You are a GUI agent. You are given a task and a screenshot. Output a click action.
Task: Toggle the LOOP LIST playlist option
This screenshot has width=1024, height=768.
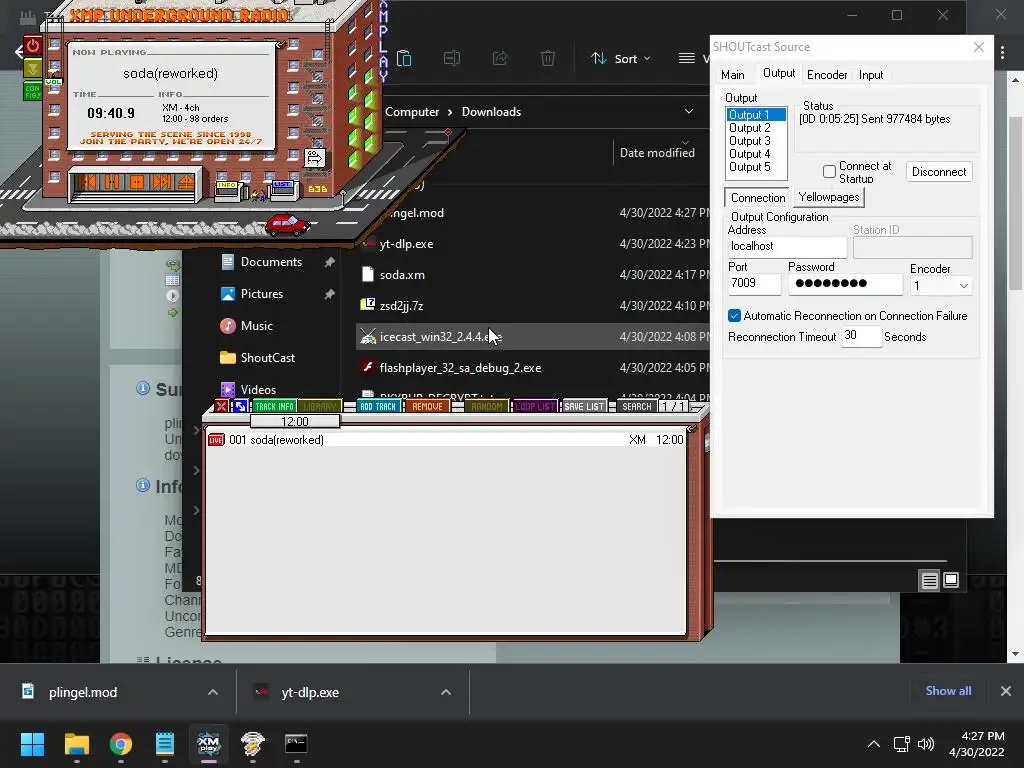(x=535, y=406)
